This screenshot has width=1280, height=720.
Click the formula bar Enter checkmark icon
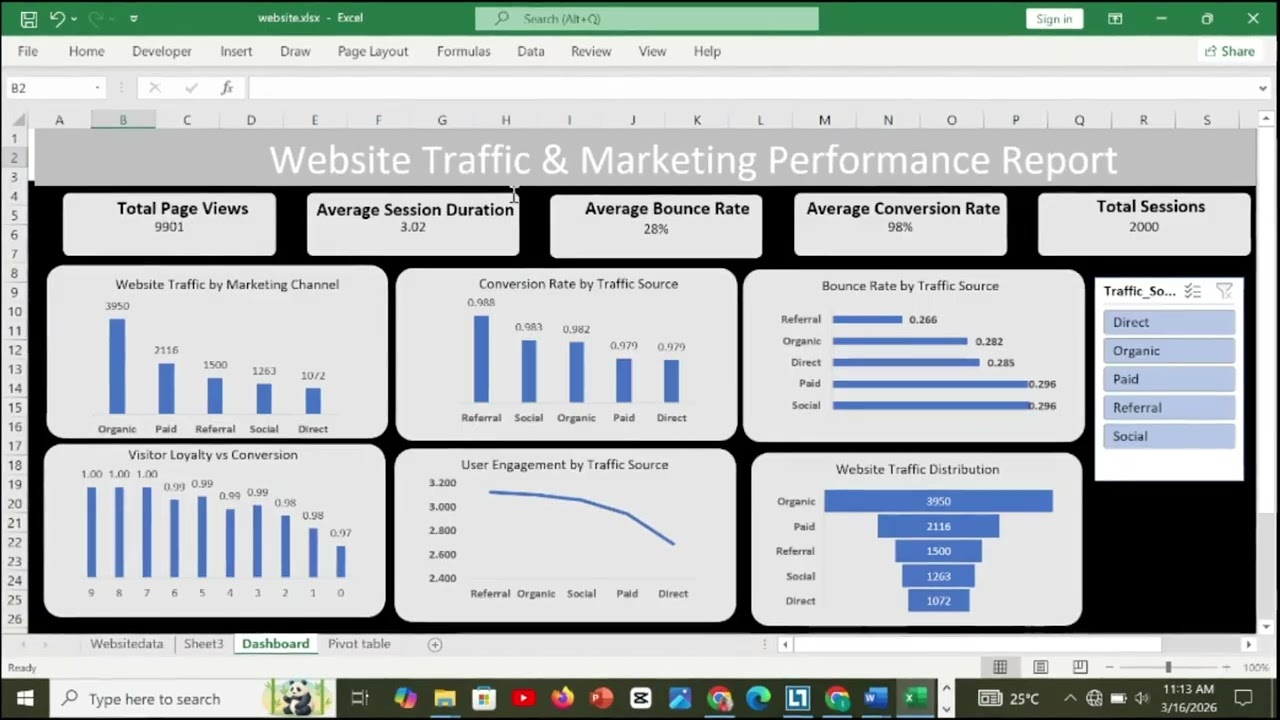click(190, 88)
